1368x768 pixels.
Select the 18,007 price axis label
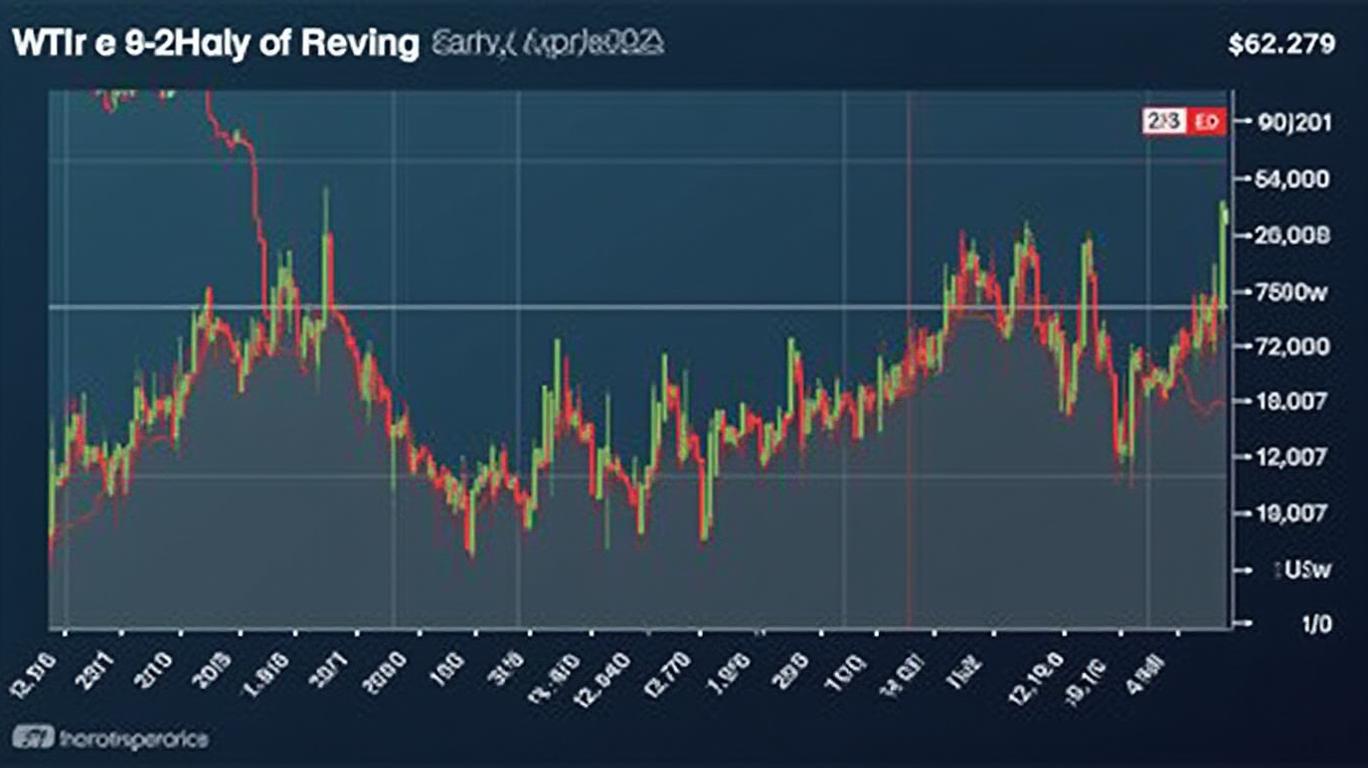click(x=1292, y=401)
